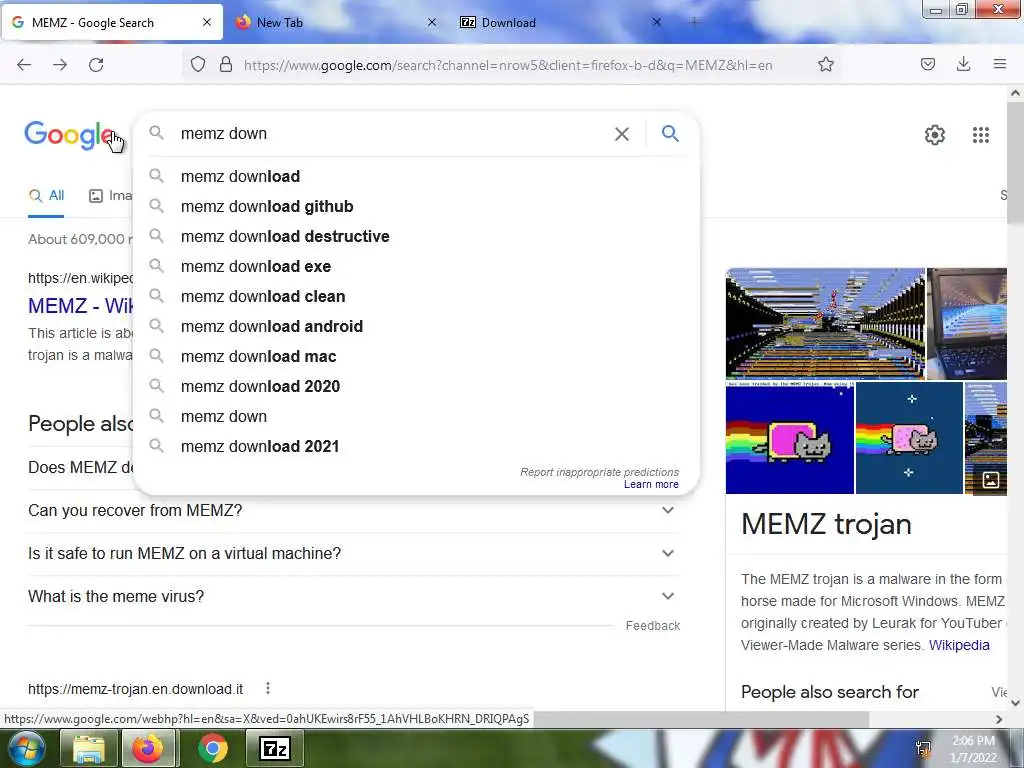Open the large MEMZ tunnel-effect thumbnail
Viewport: 1024px width, 768px height.
tap(825, 323)
